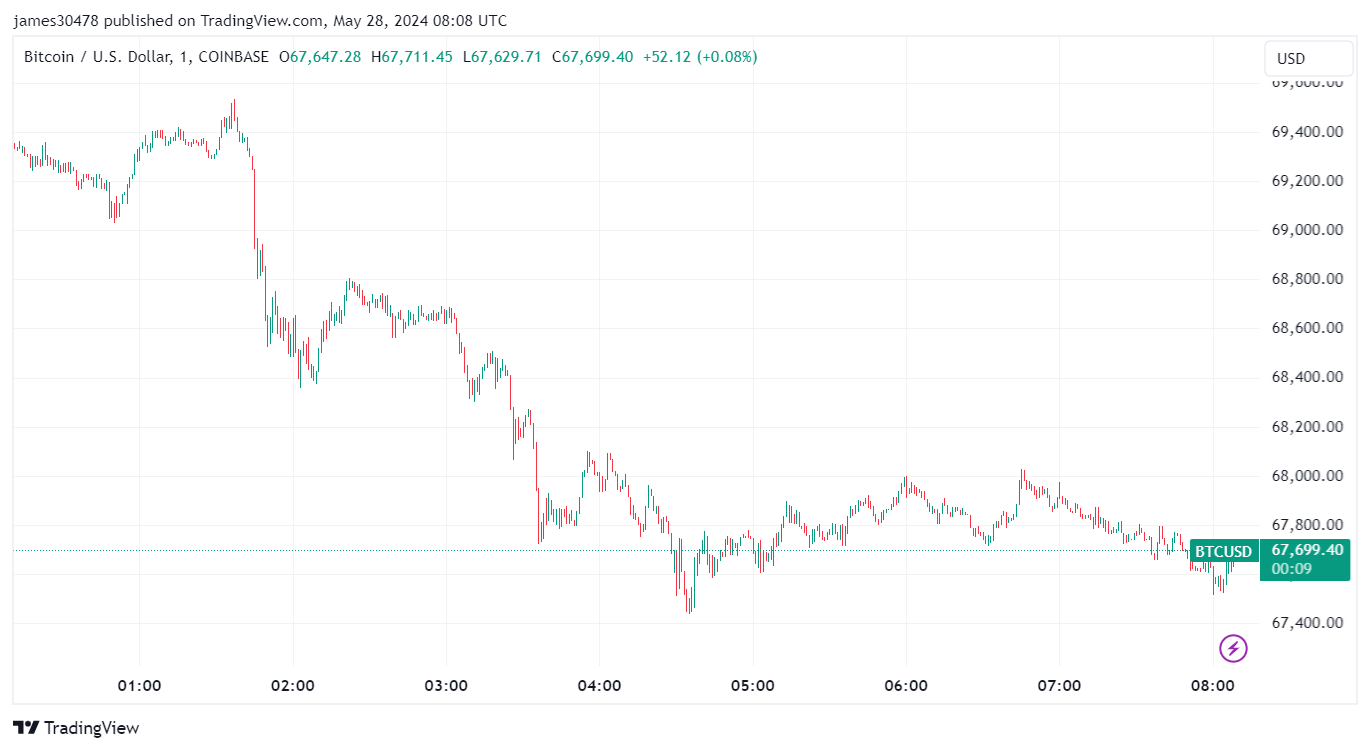Click the current price 67,699.40 label
Viewport: 1370px width, 751px height.
coord(1307,550)
